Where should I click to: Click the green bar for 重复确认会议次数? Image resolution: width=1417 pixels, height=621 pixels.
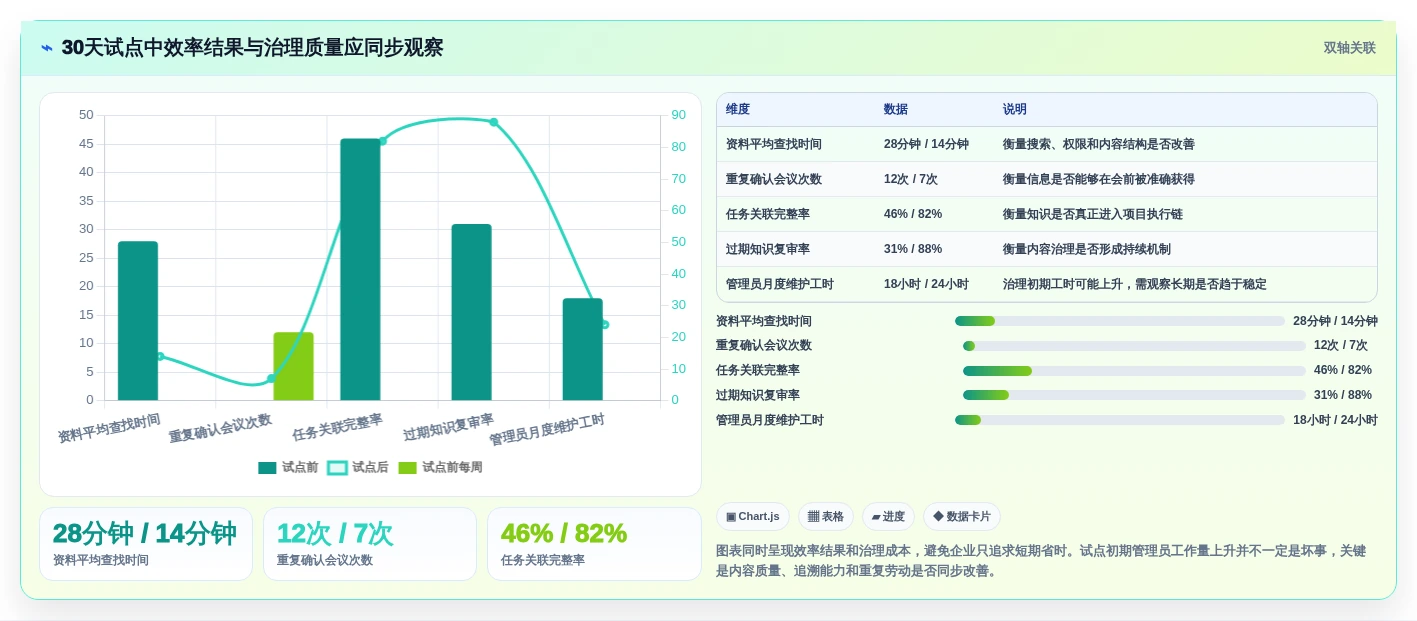pyautogui.click(x=293, y=366)
